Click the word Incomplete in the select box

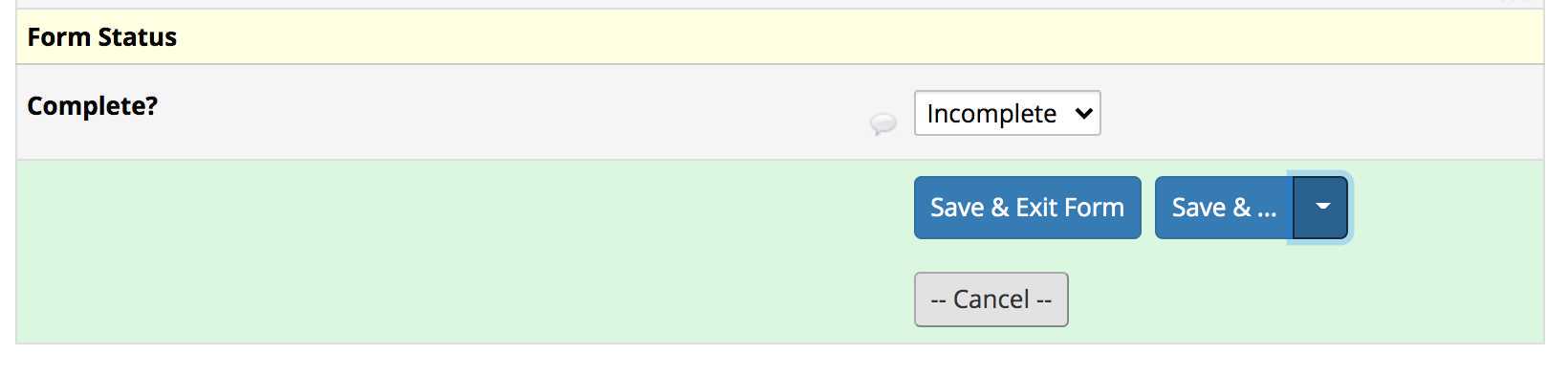[991, 114]
